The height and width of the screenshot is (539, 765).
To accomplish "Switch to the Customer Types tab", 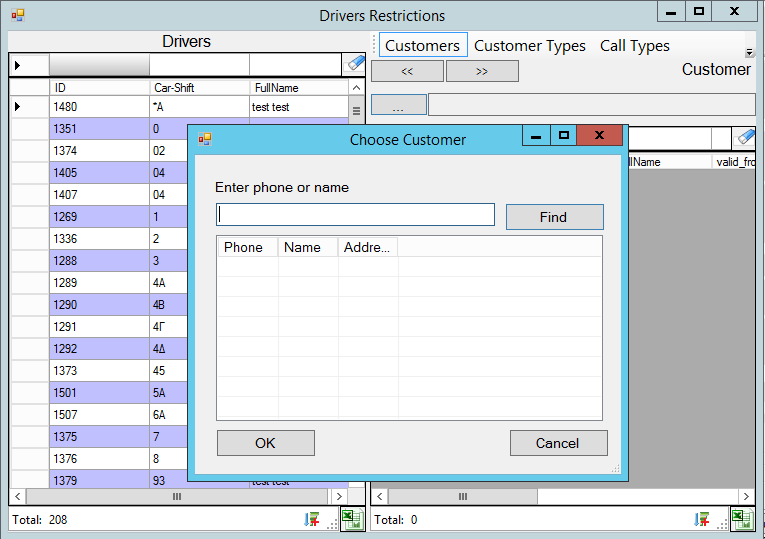I will [529, 46].
